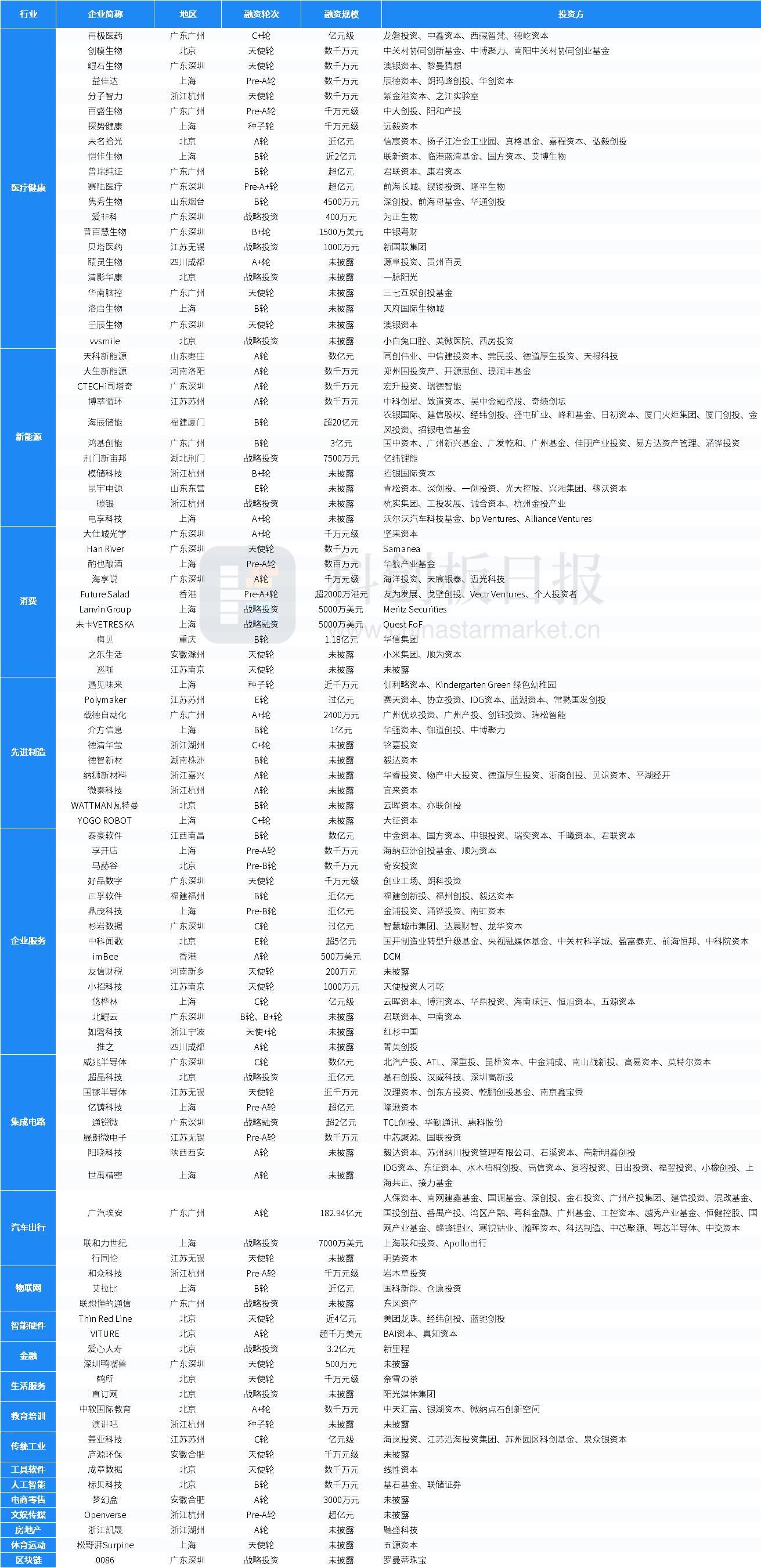Select the 消费 industry cell

pos(28,601)
